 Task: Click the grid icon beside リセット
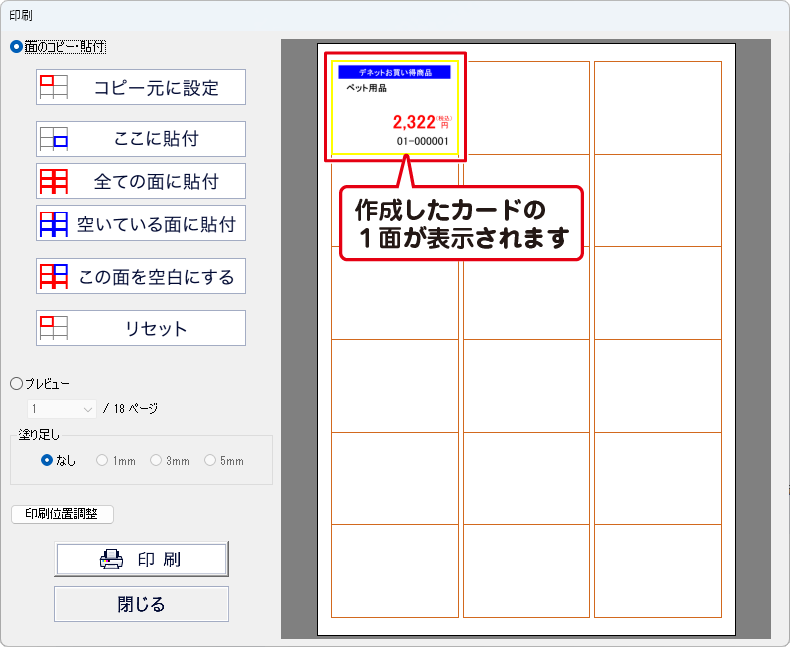click(53, 328)
